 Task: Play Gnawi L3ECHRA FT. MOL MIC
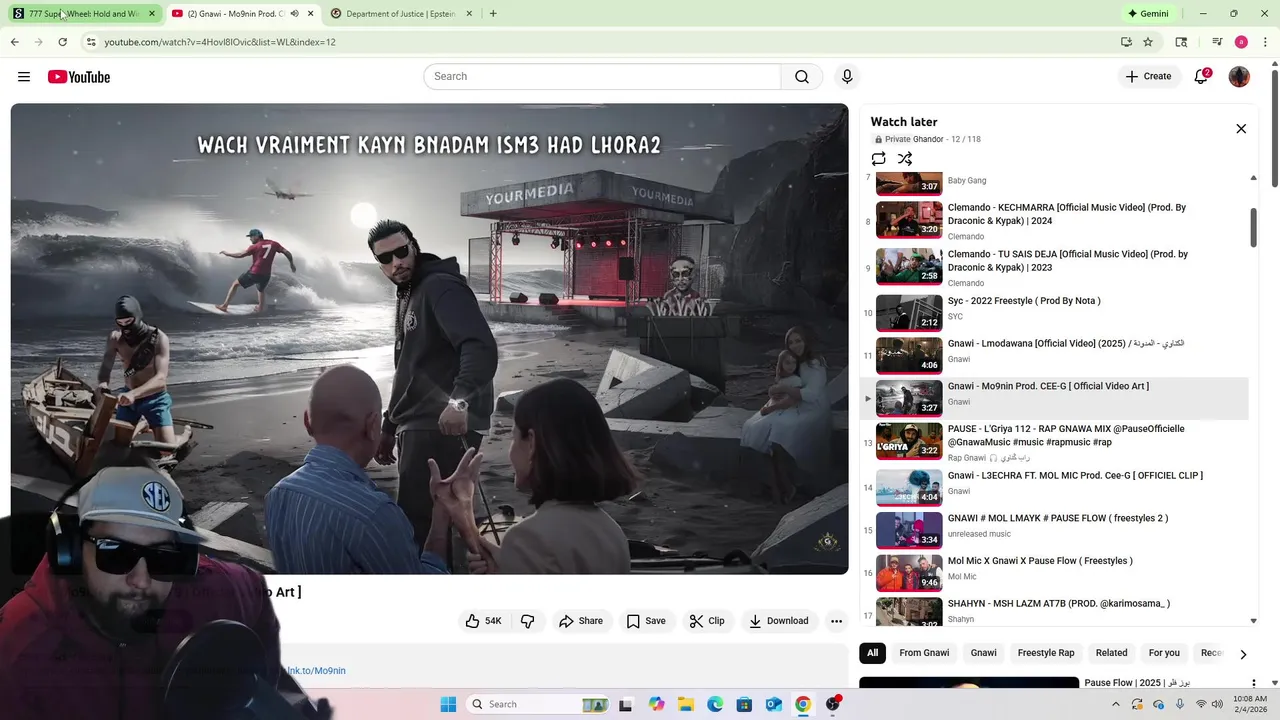1055,487
